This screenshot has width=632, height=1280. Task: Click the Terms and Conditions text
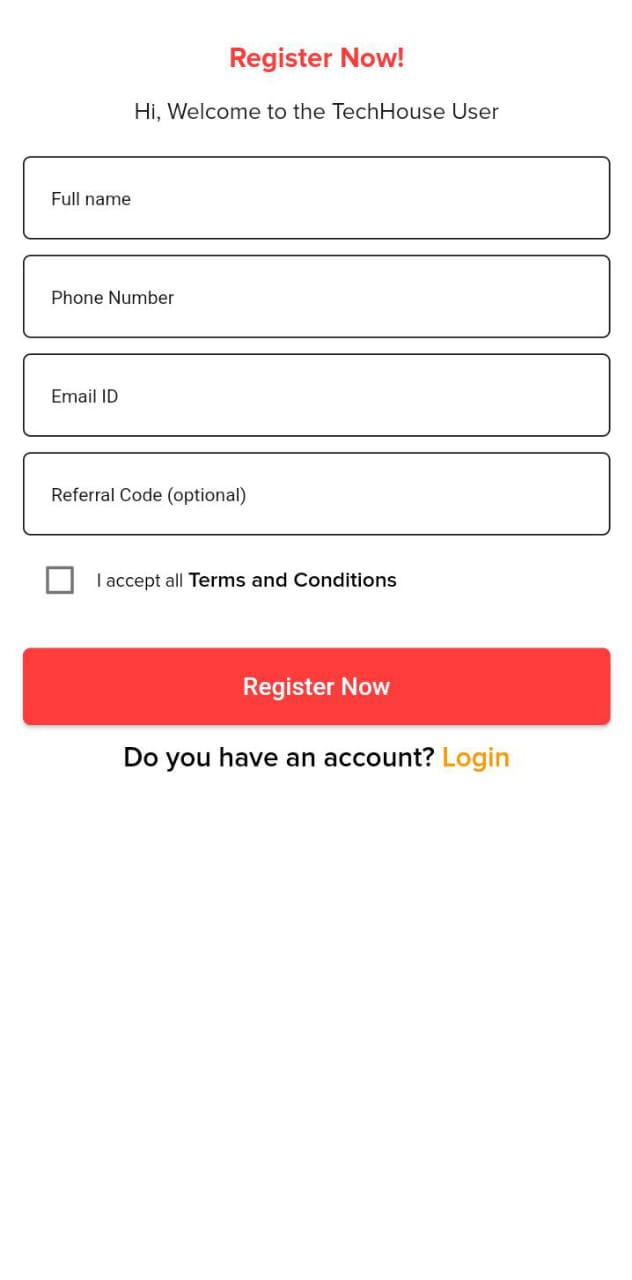(292, 579)
